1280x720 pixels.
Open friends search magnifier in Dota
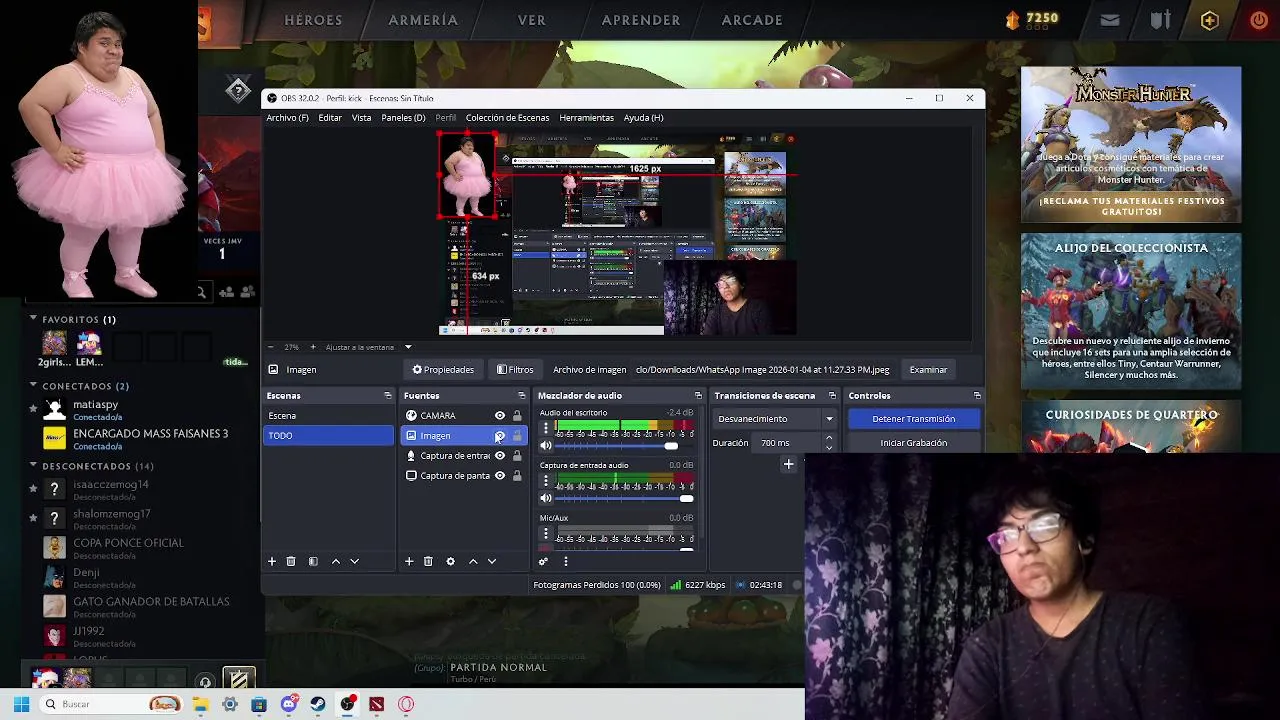click(201, 292)
